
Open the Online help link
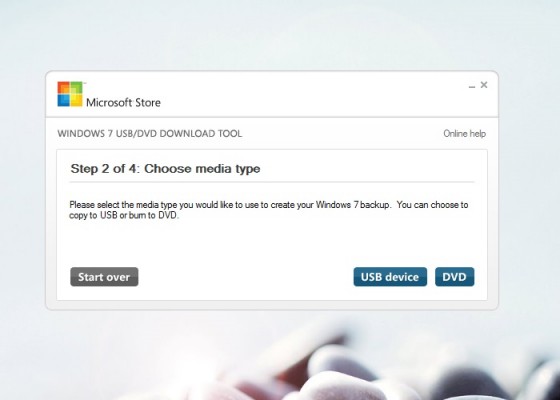(x=464, y=134)
